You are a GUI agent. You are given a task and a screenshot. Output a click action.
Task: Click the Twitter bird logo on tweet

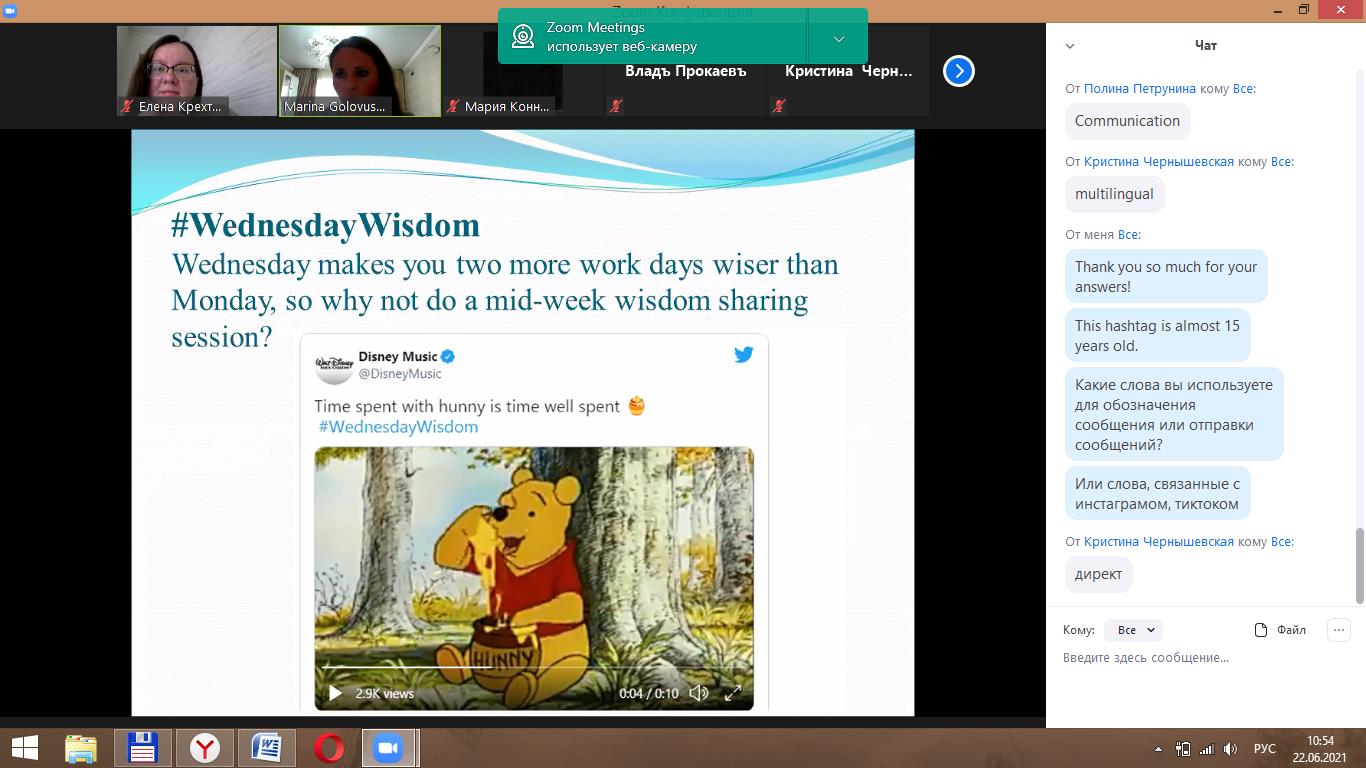(743, 355)
